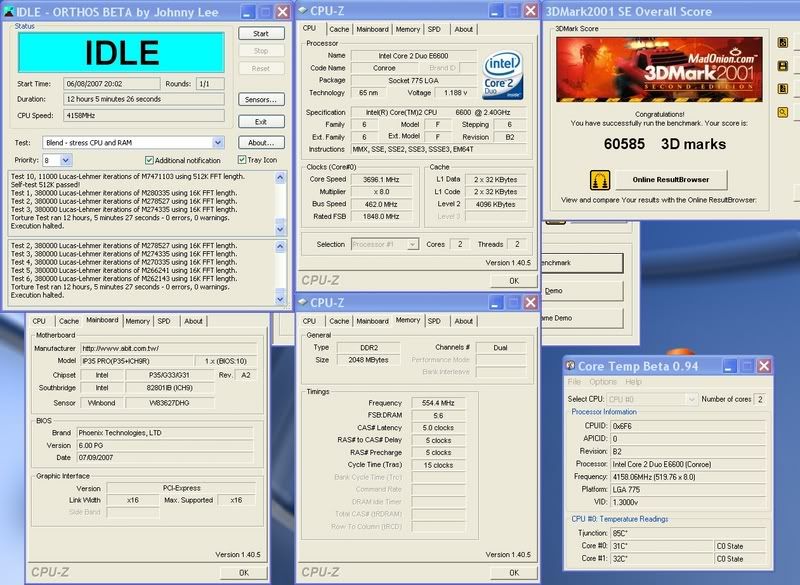Click the Stop button in ORTHOS
This screenshot has width=800, height=585.
point(261,51)
